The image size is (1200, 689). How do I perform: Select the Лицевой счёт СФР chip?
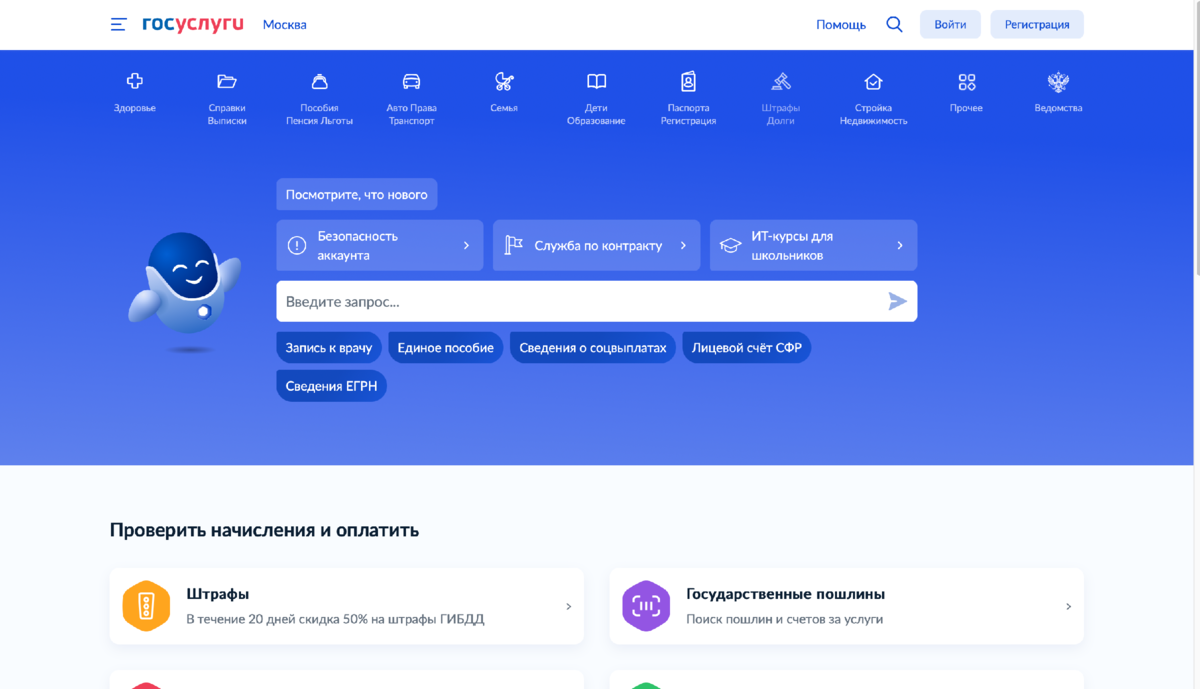[x=747, y=347]
